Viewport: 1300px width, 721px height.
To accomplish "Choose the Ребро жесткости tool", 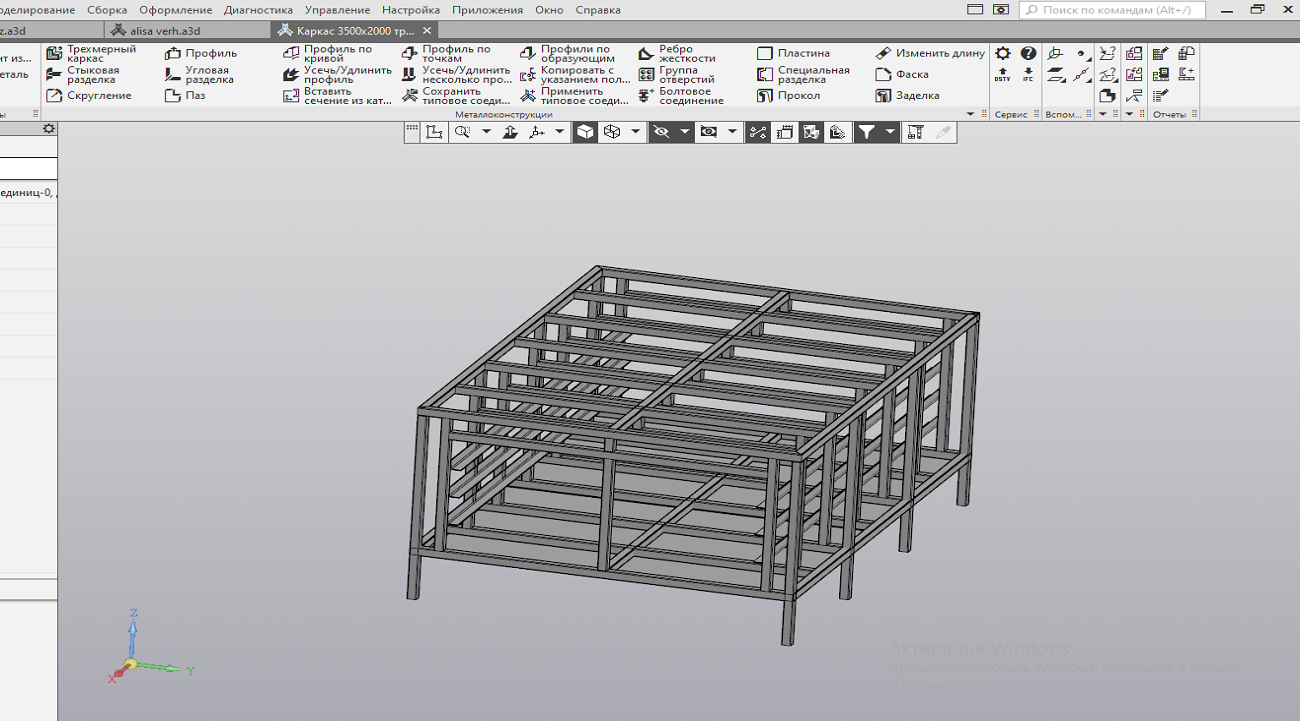I will tap(646, 54).
